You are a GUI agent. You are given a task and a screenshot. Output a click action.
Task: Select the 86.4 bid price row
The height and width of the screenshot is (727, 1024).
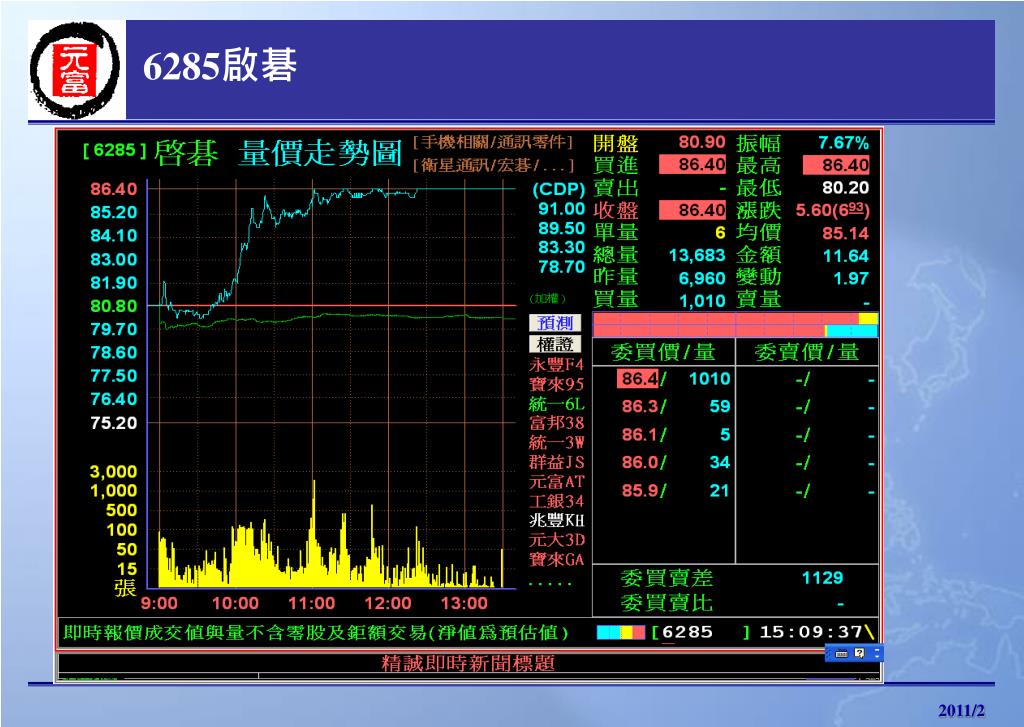[x=673, y=379]
